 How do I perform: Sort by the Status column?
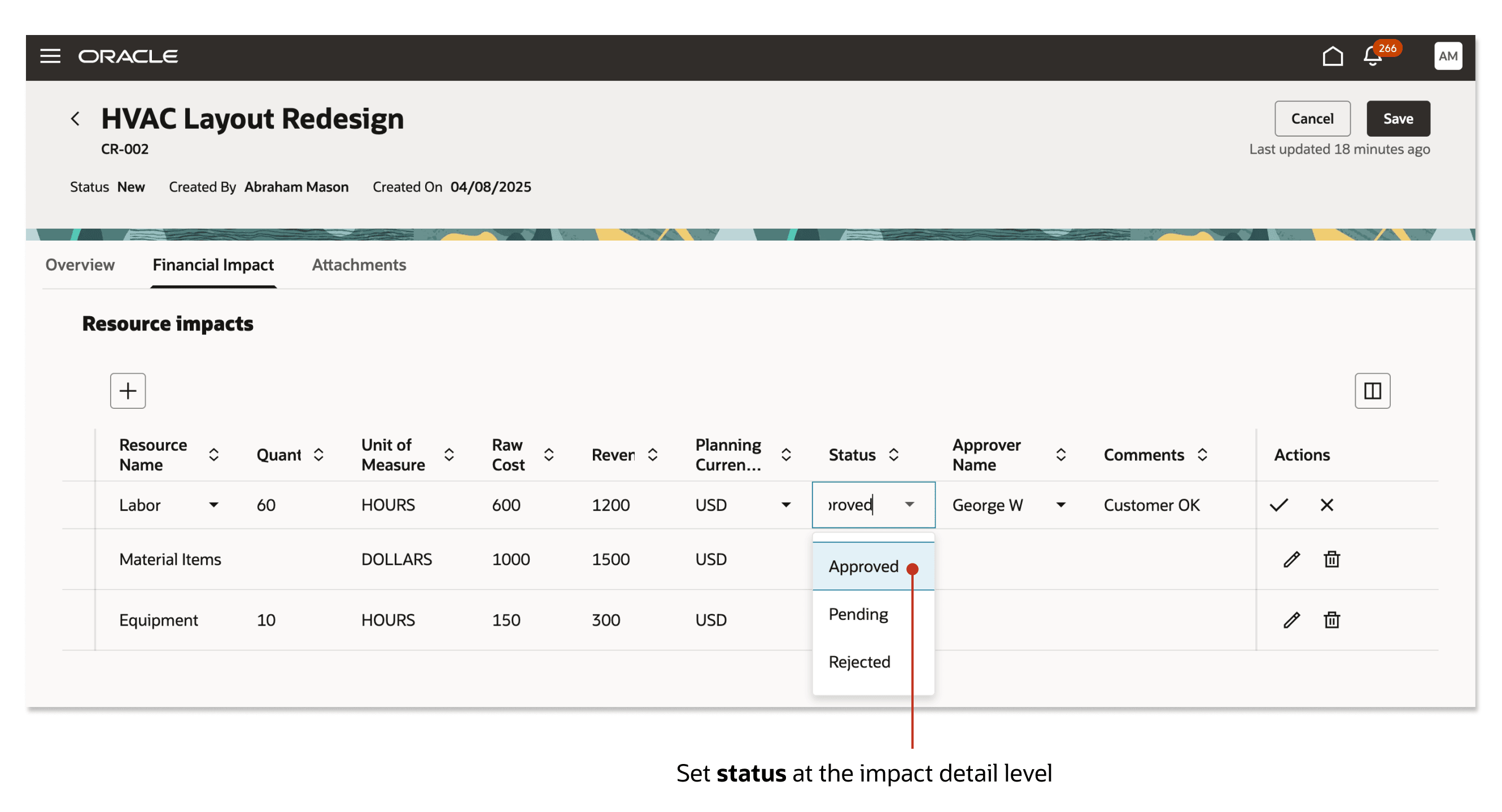click(893, 455)
